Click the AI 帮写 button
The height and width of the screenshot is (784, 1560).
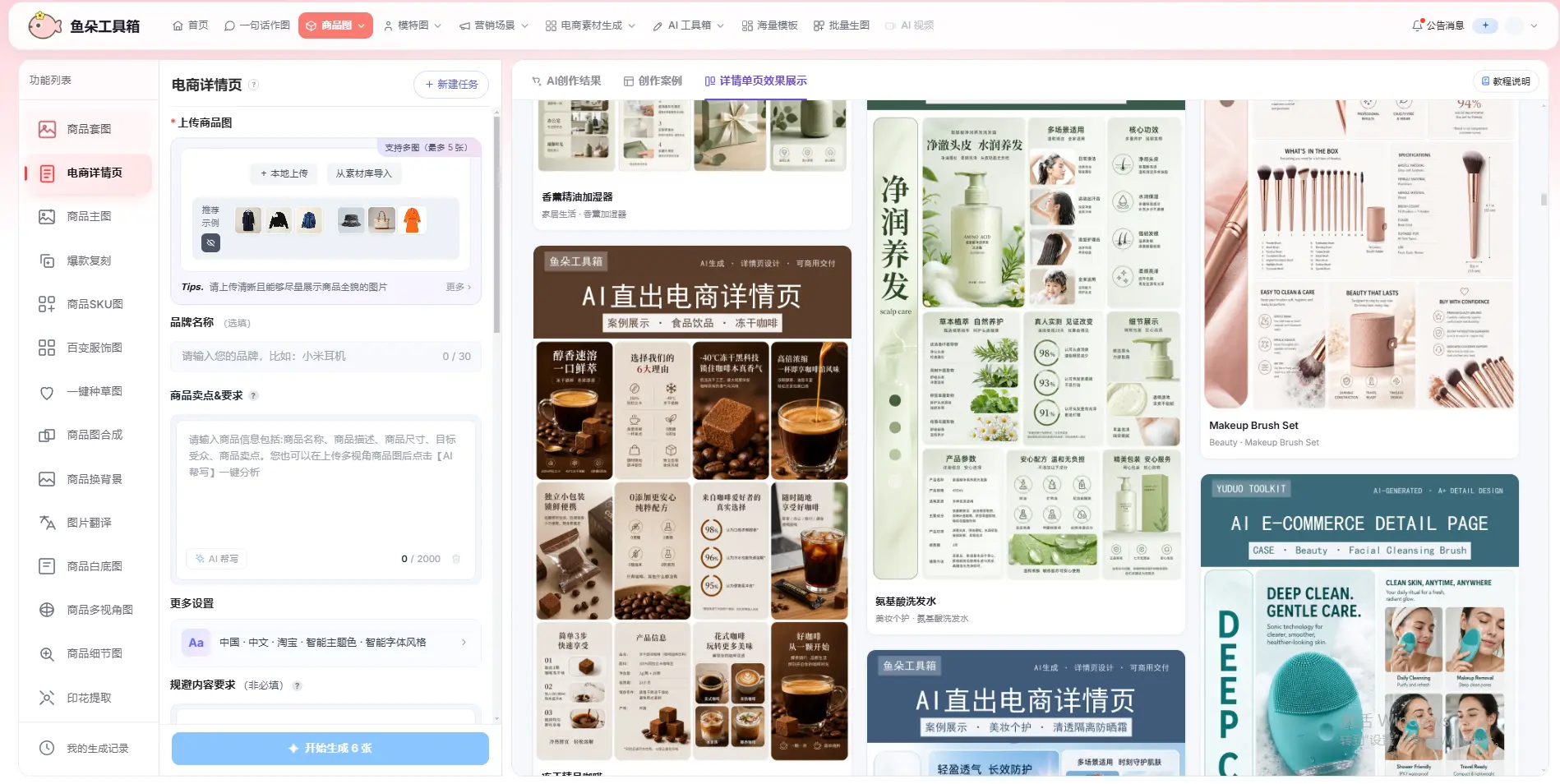(x=217, y=559)
